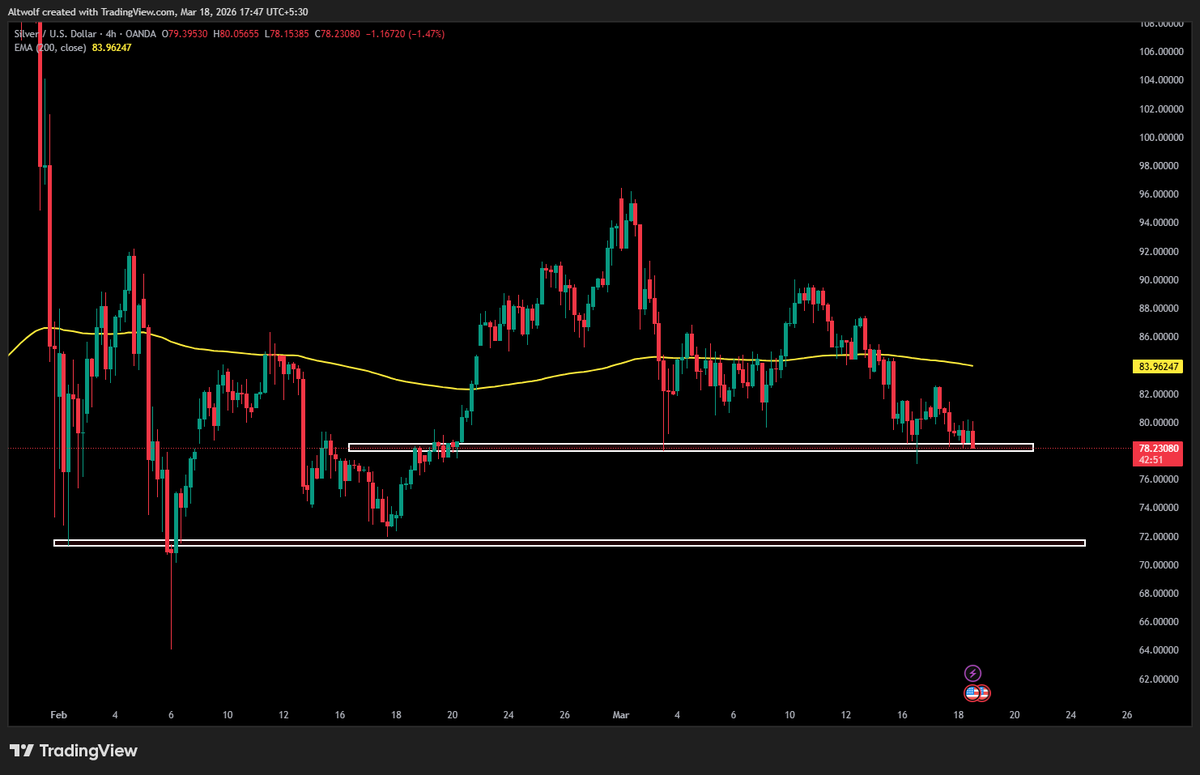Open the purple lightning event marker
This screenshot has height=775, width=1200.
973,673
